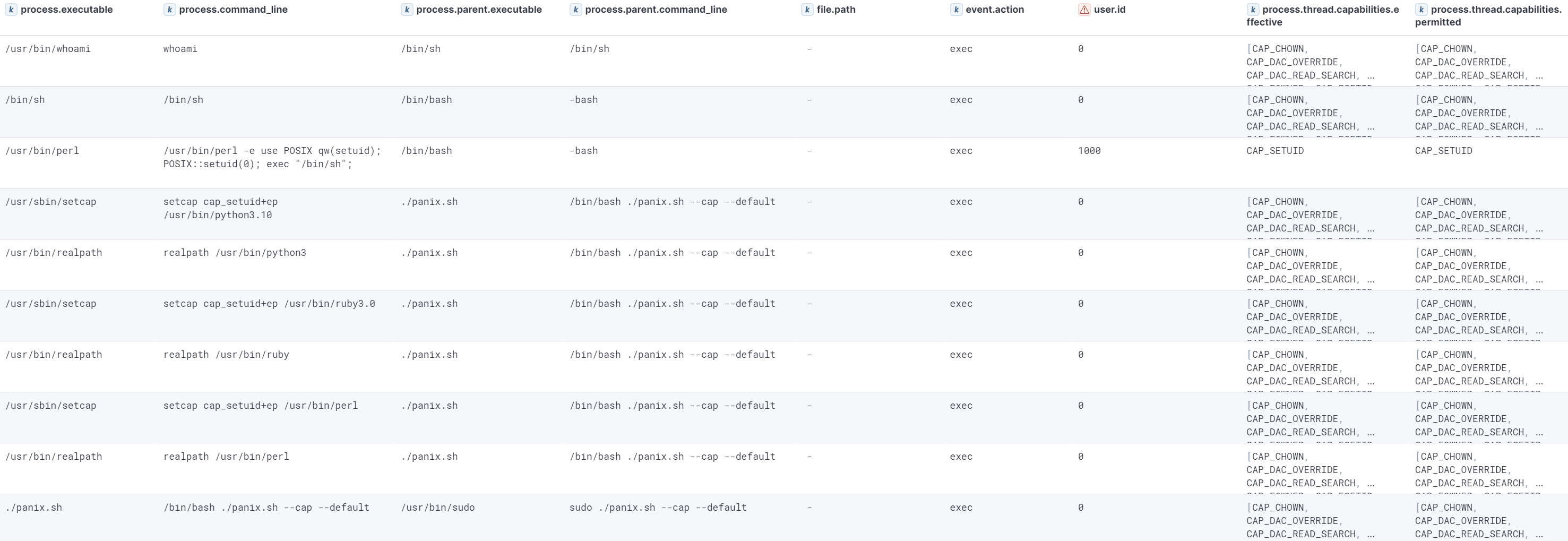
Task: Click keyword icon beside capabilities.effective header
Action: 1253,10
